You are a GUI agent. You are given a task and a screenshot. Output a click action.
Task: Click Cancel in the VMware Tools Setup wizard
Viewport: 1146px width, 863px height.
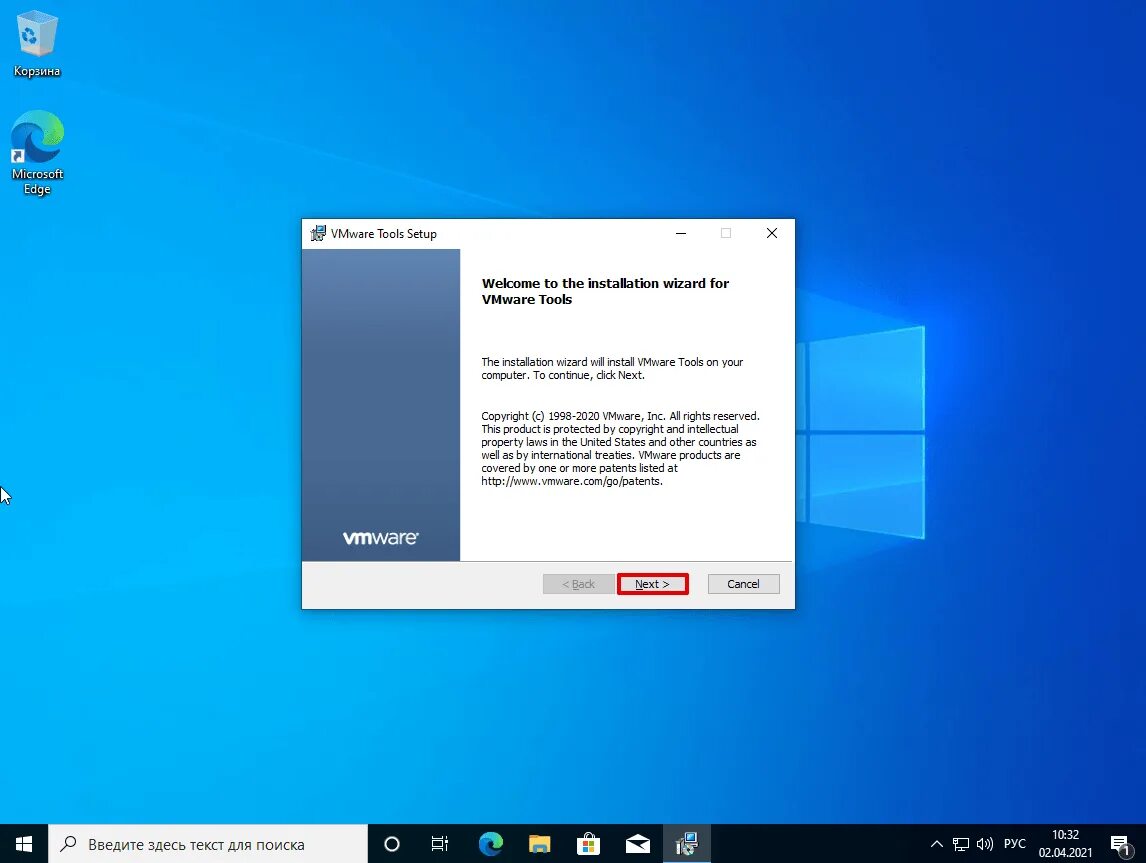coord(743,584)
